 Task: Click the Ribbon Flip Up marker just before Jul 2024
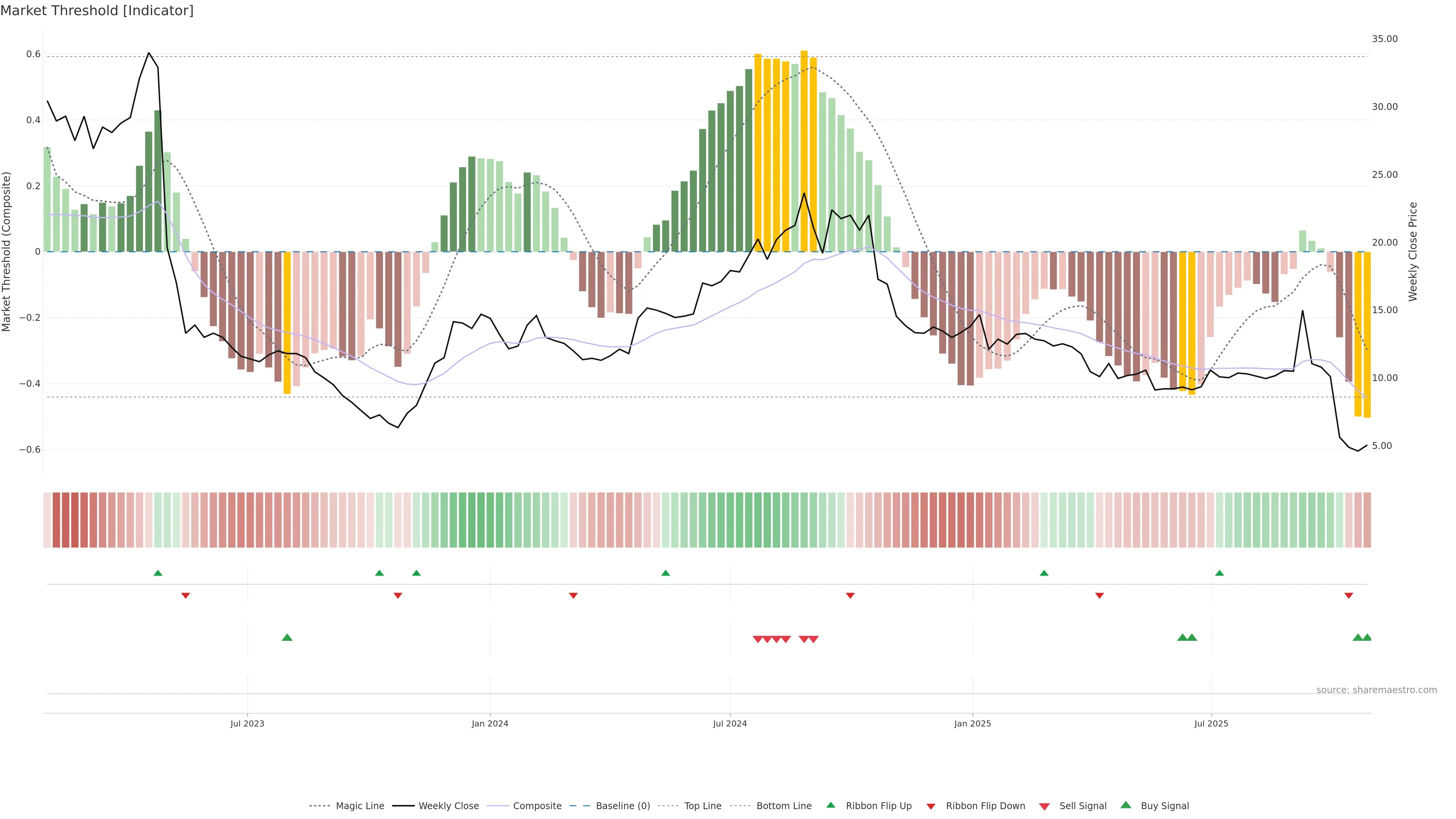665,573
